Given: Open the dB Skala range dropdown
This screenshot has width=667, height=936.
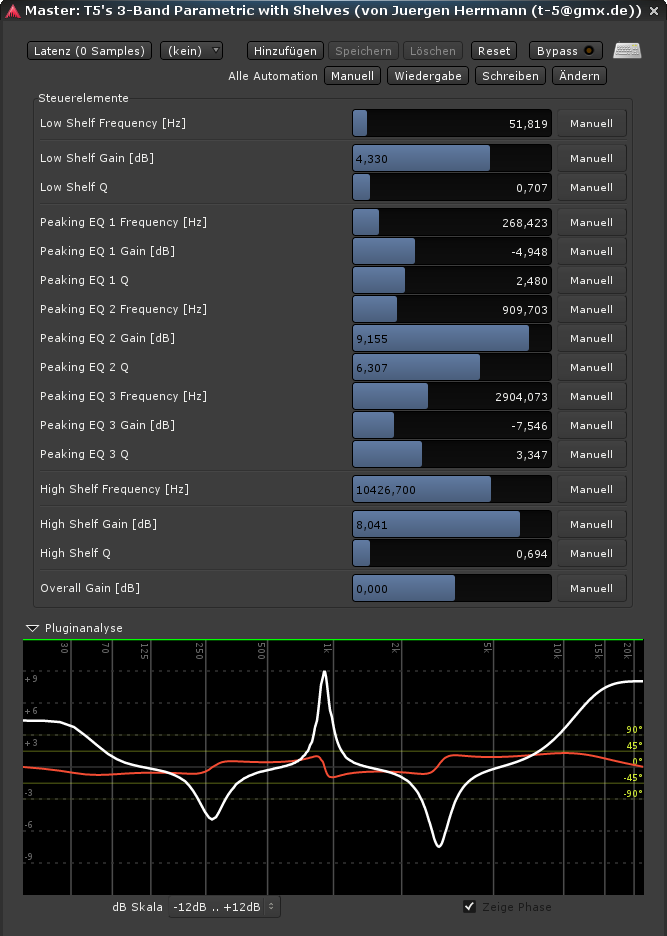Looking at the screenshot, I should point(225,907).
